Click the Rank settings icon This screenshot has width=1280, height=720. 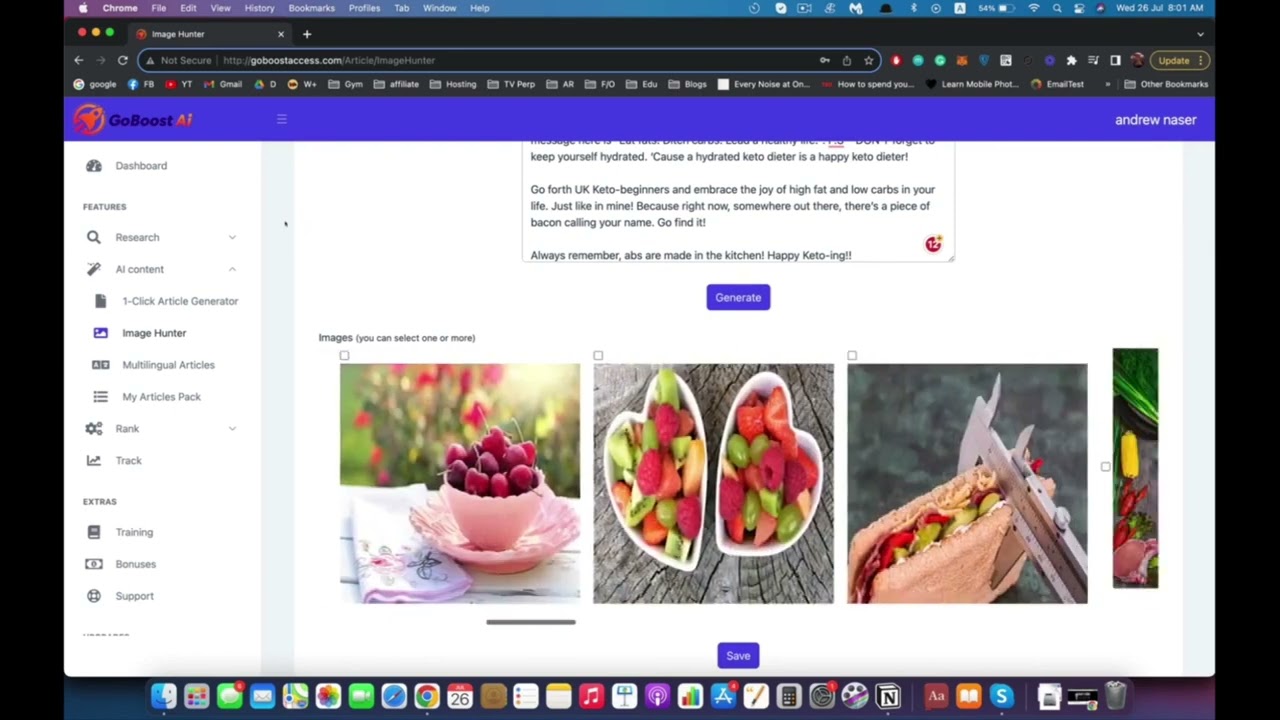pos(94,429)
